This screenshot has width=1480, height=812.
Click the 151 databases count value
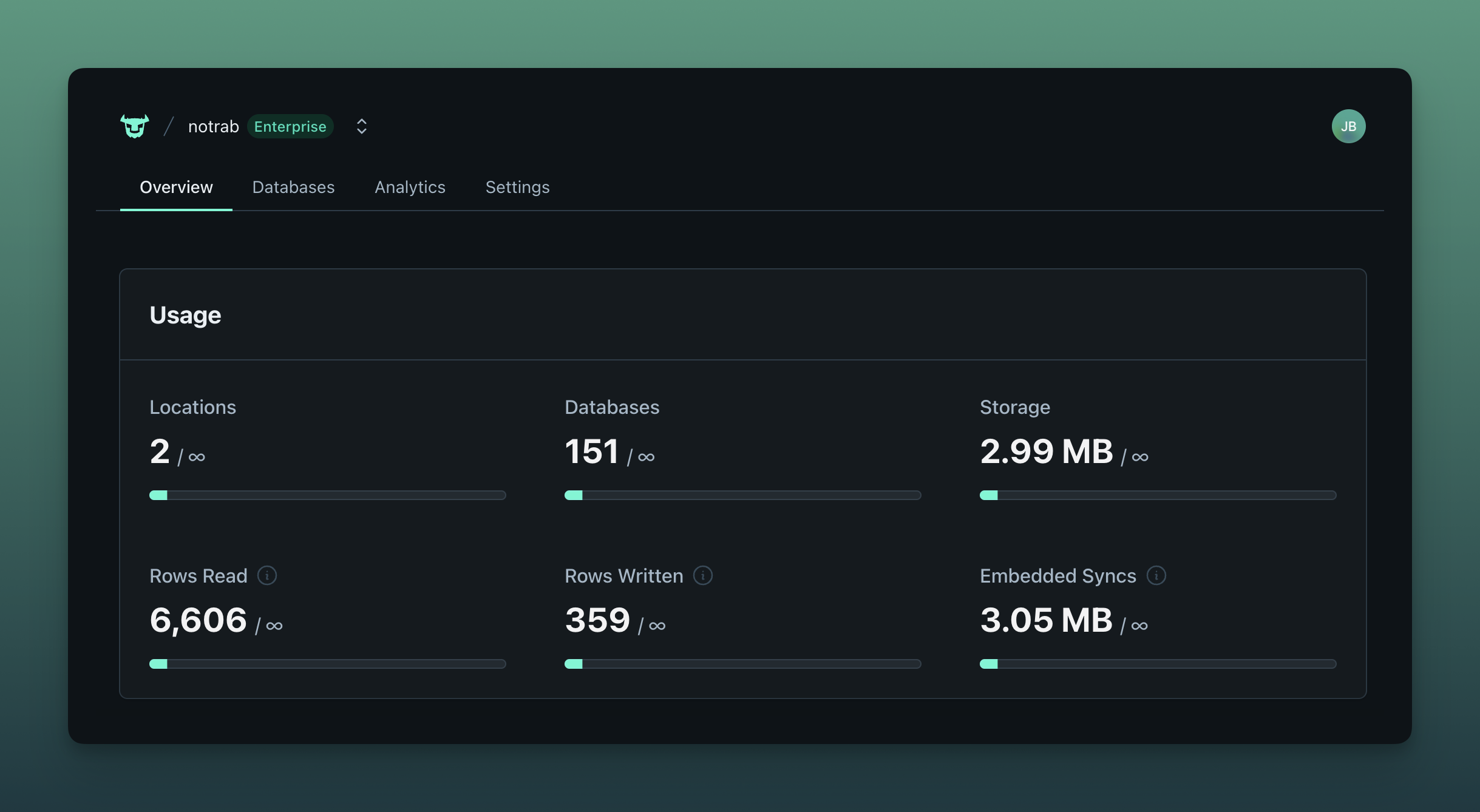pos(591,452)
